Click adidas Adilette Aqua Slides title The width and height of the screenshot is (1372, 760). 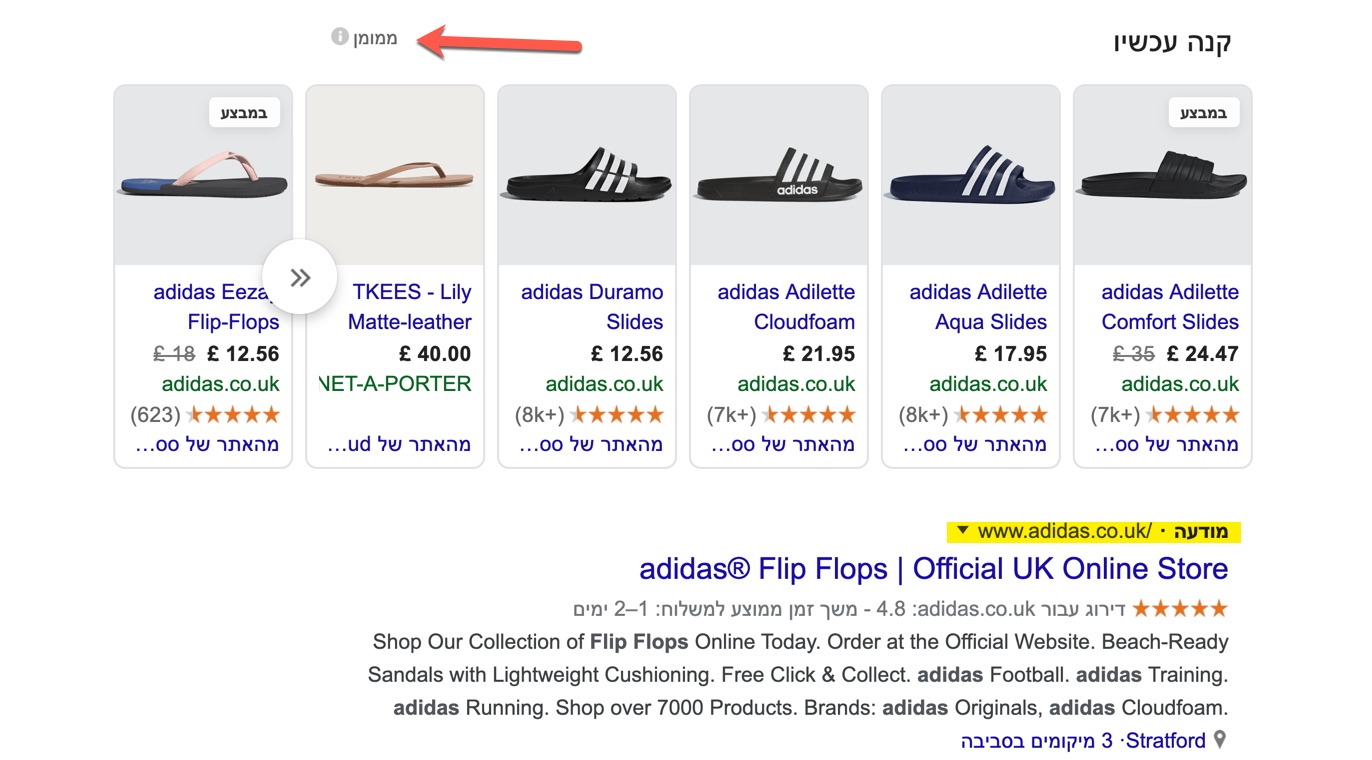pyautogui.click(x=977, y=307)
